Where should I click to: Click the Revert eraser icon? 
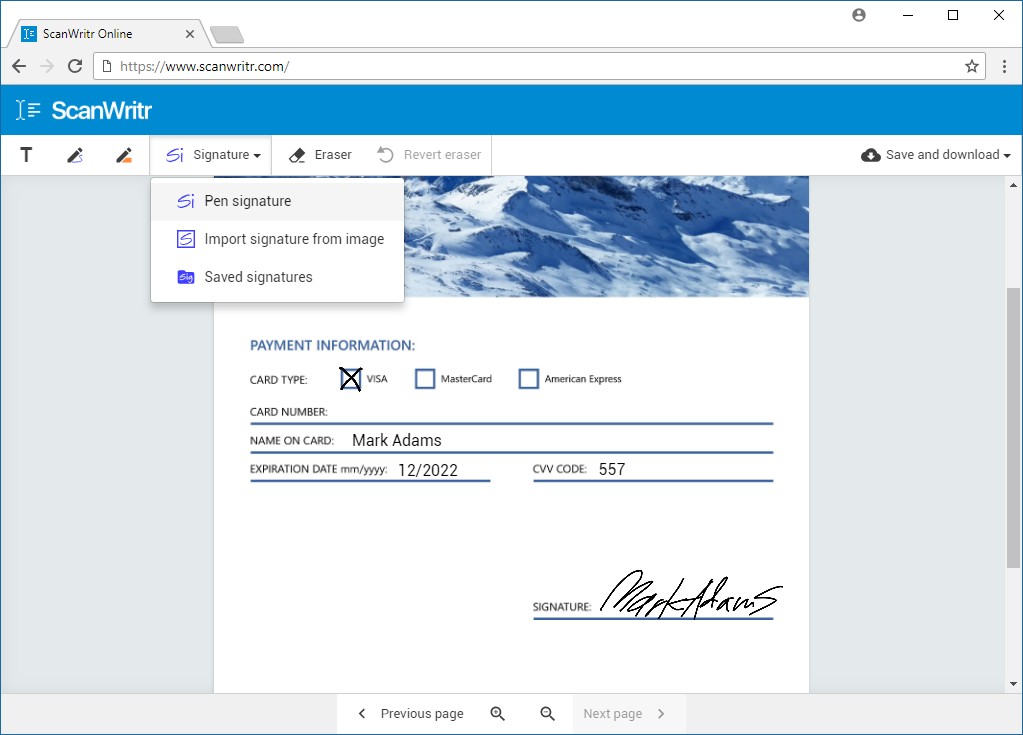[x=386, y=155]
